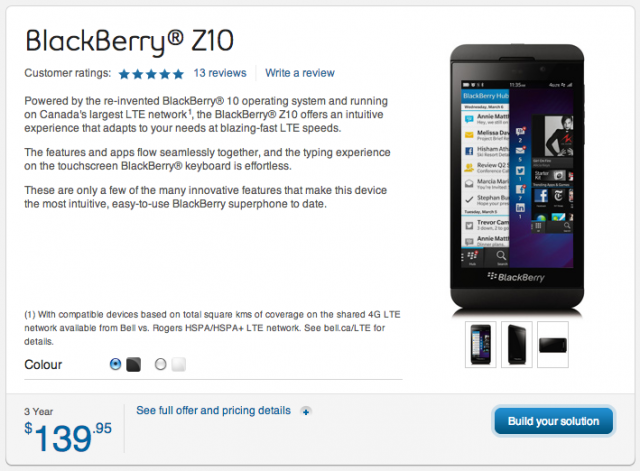View the front-facing phone thumbnail

pyautogui.click(x=480, y=344)
